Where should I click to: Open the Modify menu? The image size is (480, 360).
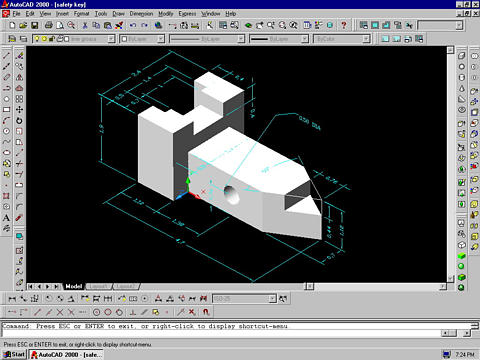coord(166,14)
